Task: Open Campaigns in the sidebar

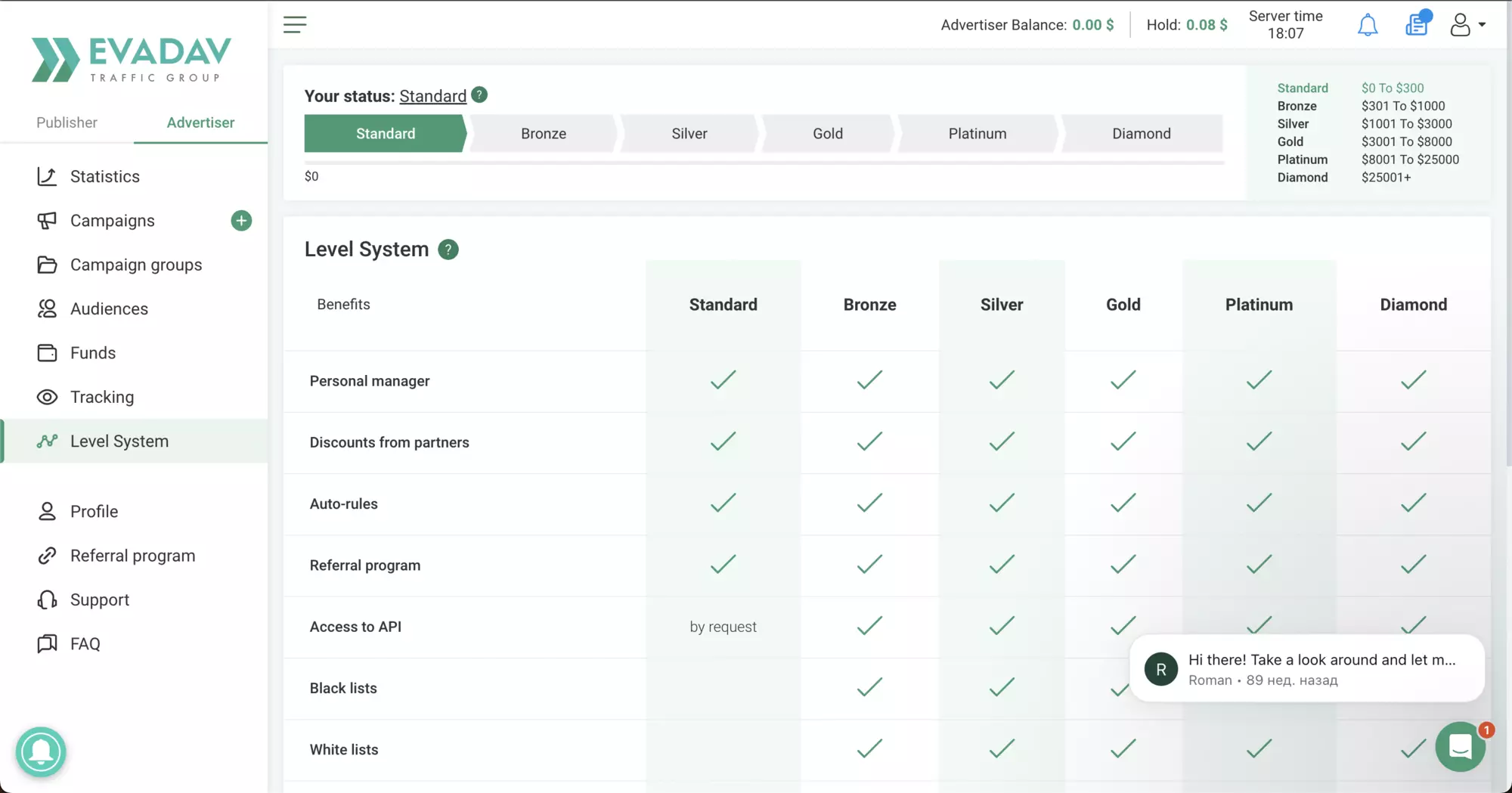Action: [x=113, y=221]
